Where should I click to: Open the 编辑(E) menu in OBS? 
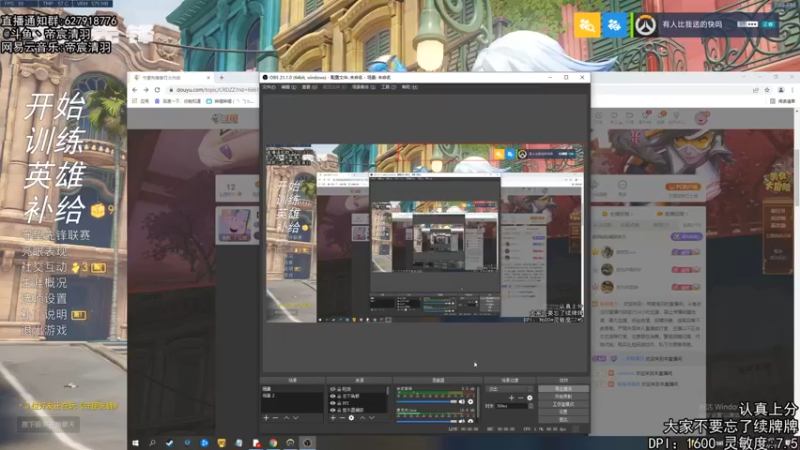tap(288, 87)
